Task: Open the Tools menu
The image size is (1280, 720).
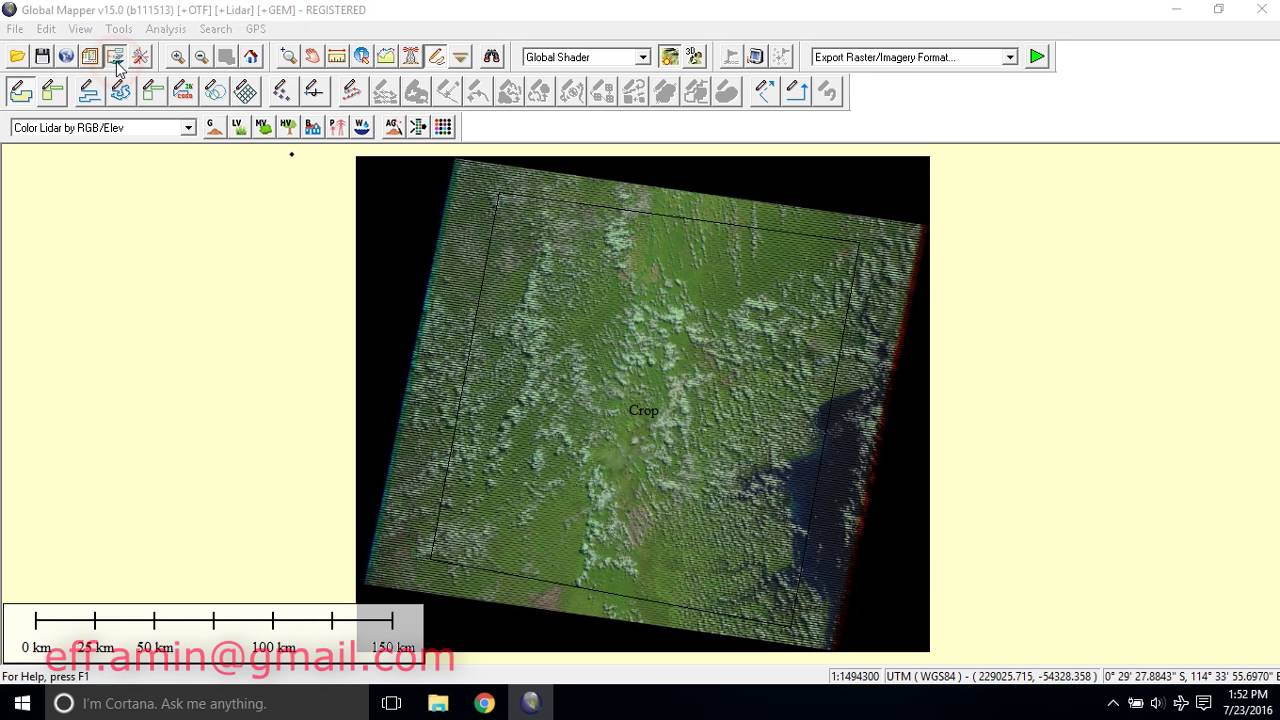Action: click(x=119, y=29)
